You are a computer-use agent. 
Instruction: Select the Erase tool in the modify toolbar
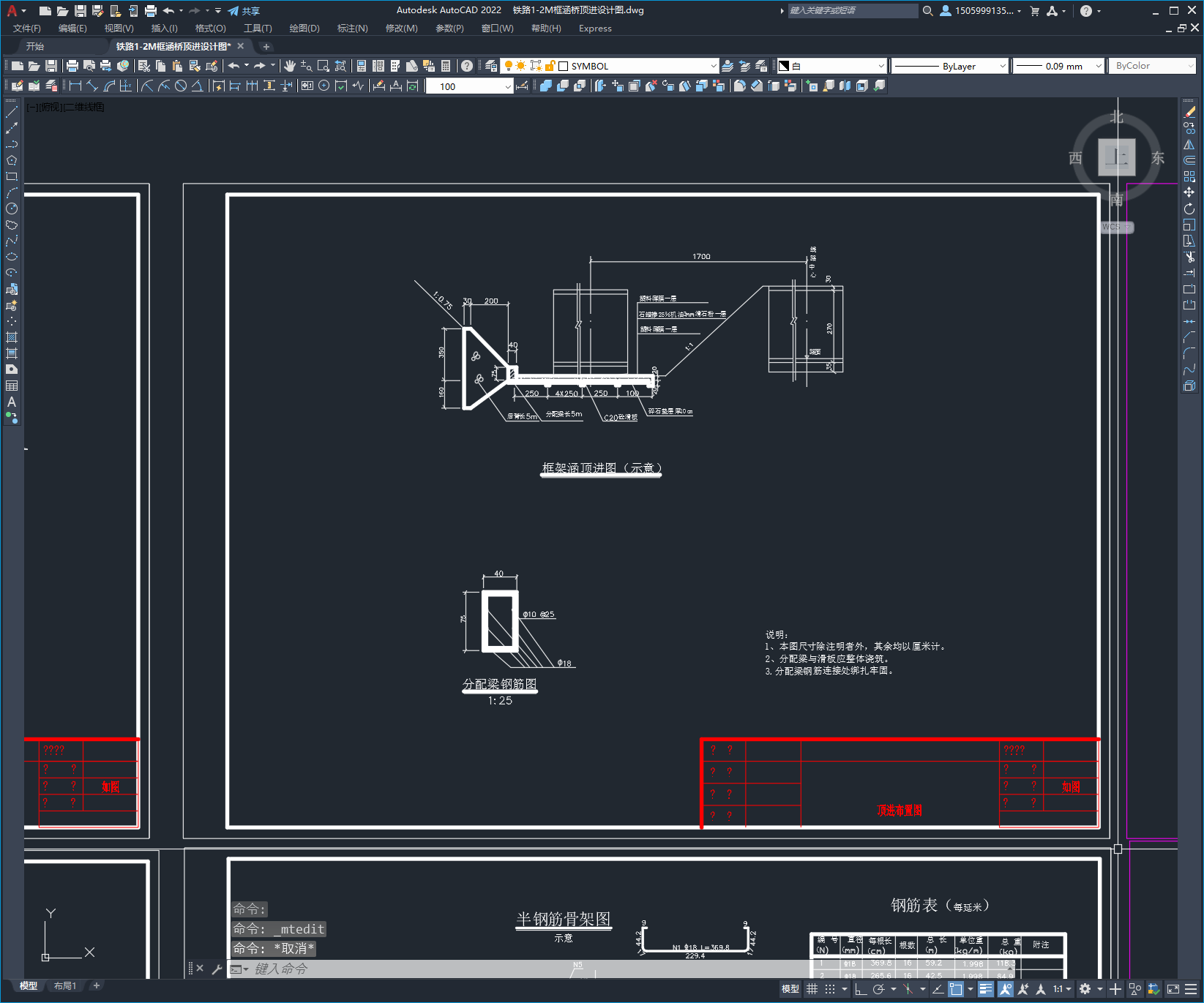1189,112
